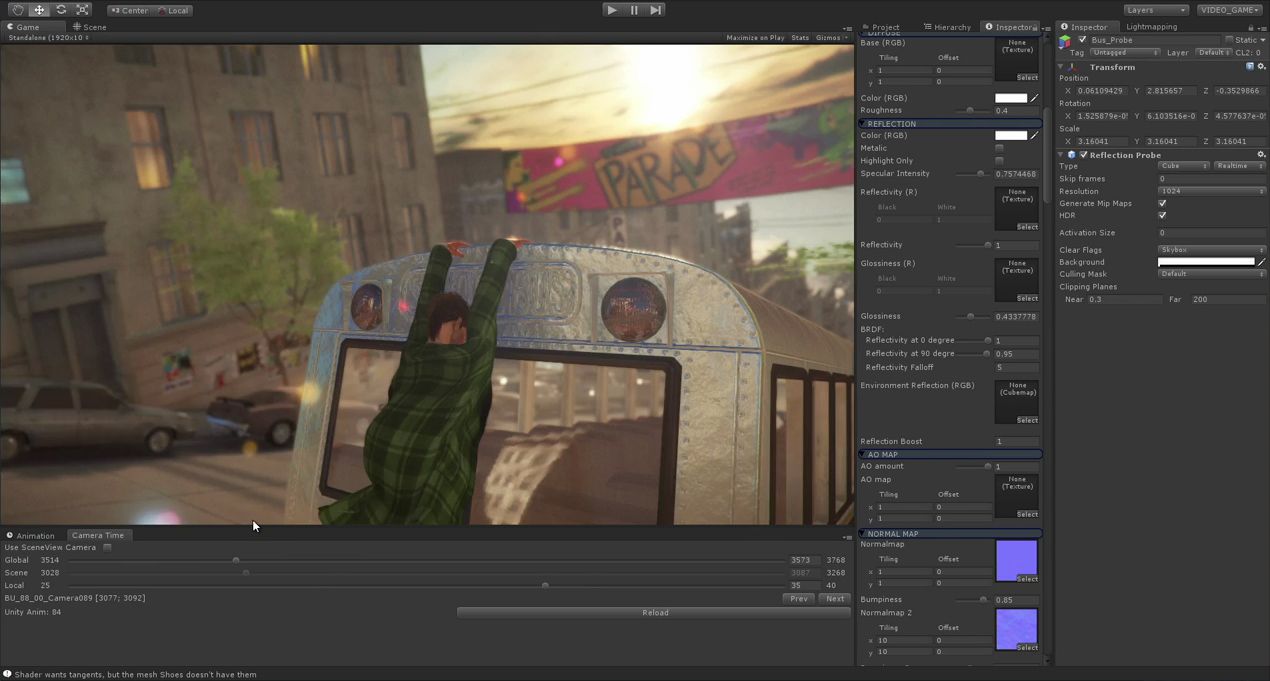The image size is (1270, 681).
Task: Click the Transform help book icon
Action: (x=1249, y=67)
